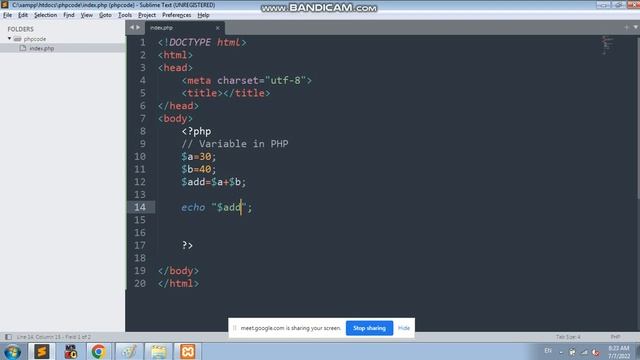Open the Goto menu
Image resolution: width=640 pixels, height=360 pixels.
[x=105, y=15]
